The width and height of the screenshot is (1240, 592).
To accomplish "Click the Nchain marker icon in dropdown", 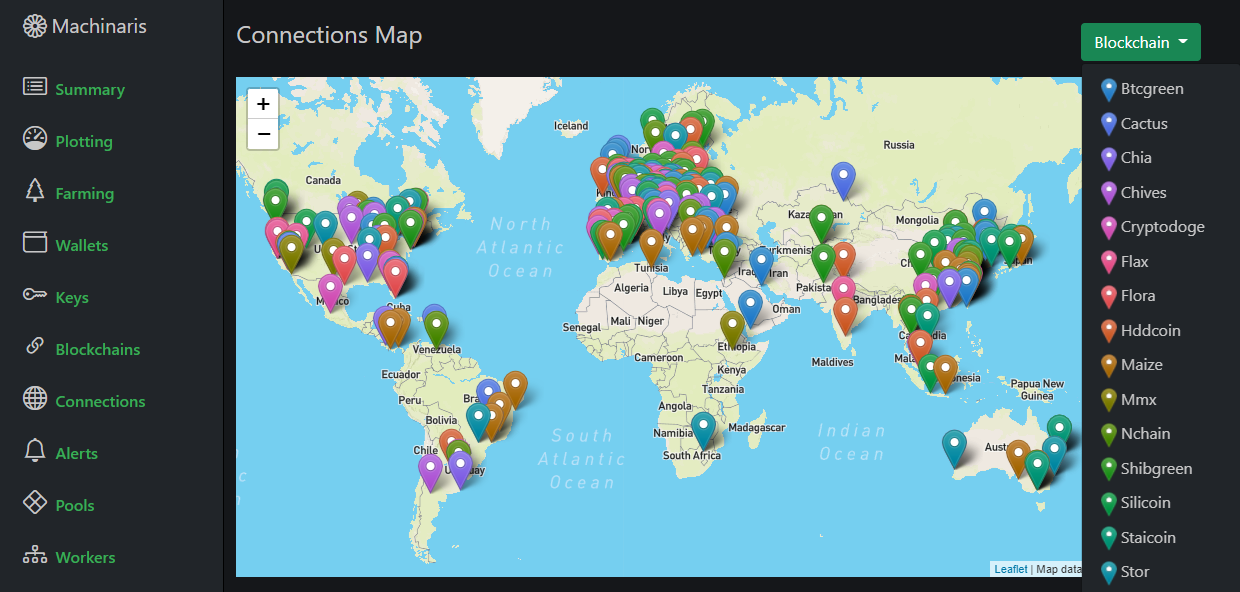I will click(1108, 434).
